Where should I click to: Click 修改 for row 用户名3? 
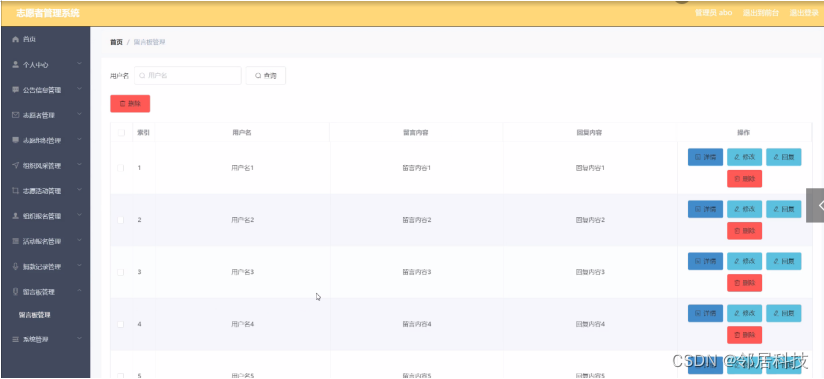(744, 261)
